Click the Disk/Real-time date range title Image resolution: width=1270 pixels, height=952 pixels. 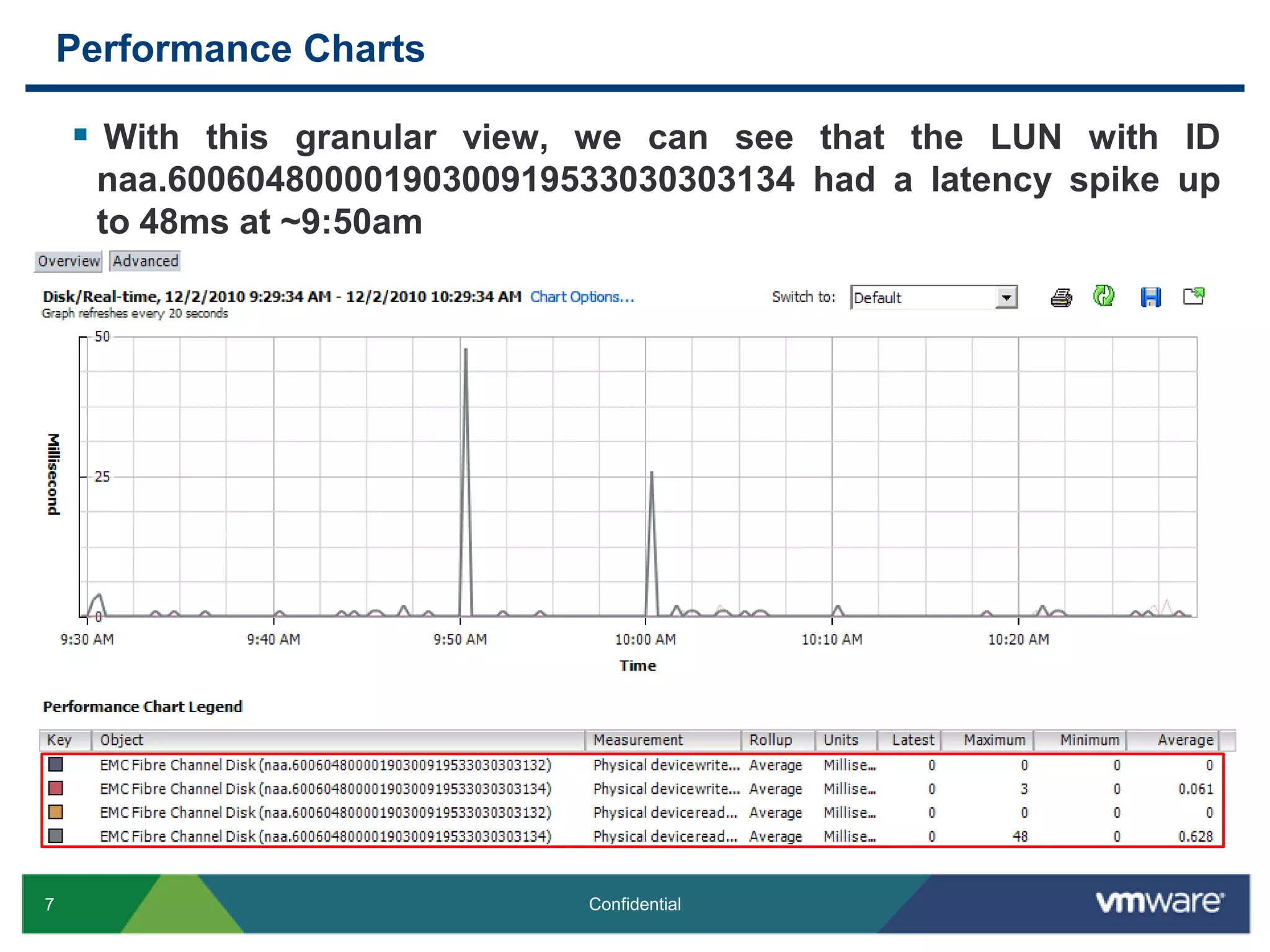coord(282,297)
